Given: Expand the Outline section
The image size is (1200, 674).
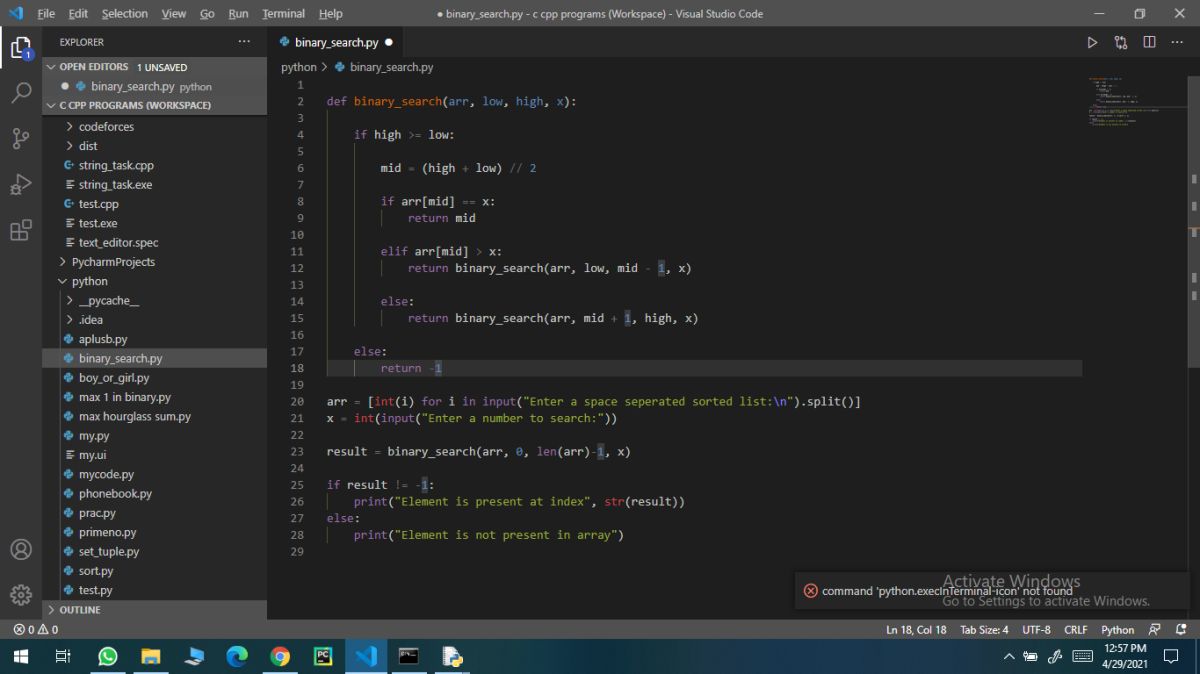Looking at the screenshot, I should [155, 610].
